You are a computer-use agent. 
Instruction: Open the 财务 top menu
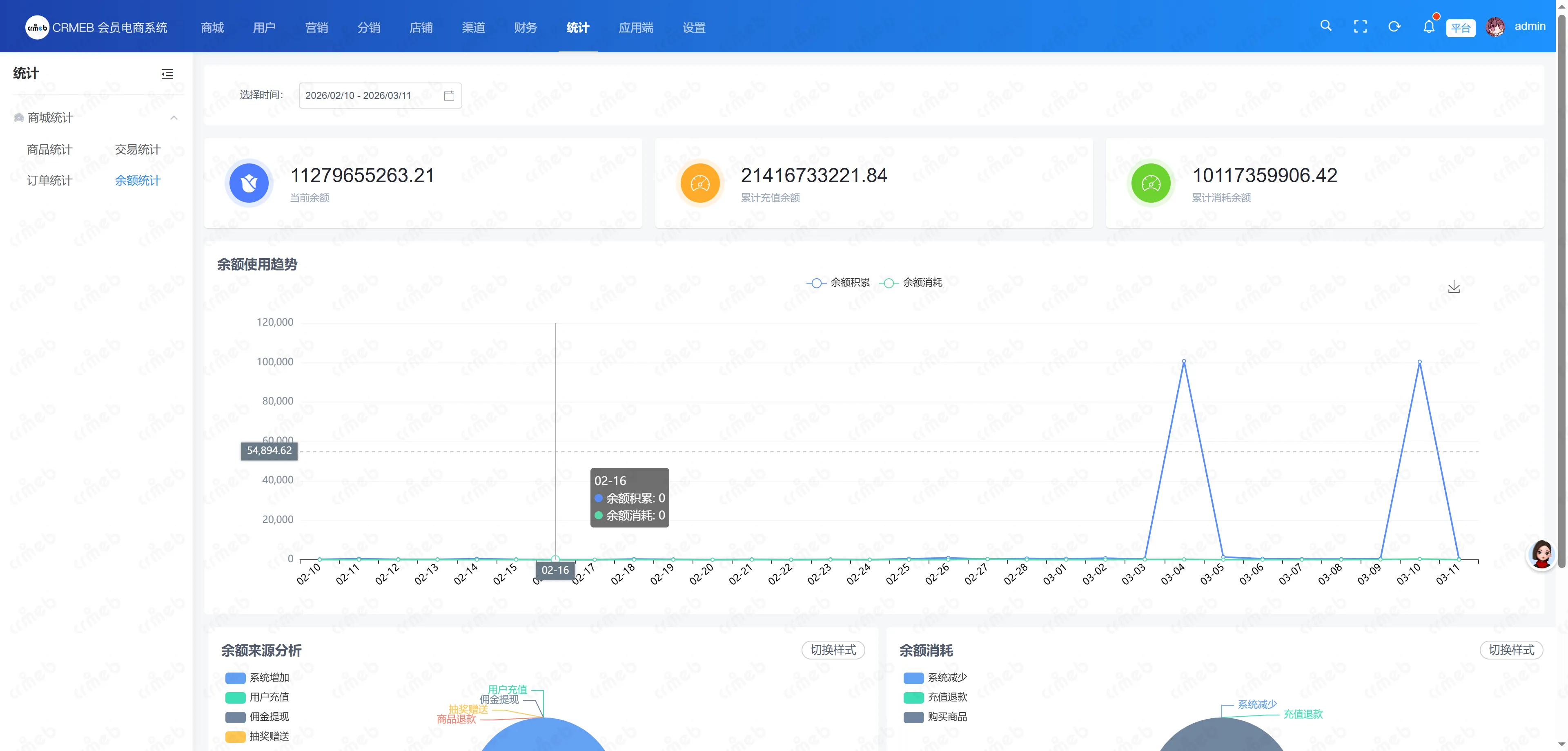[525, 27]
